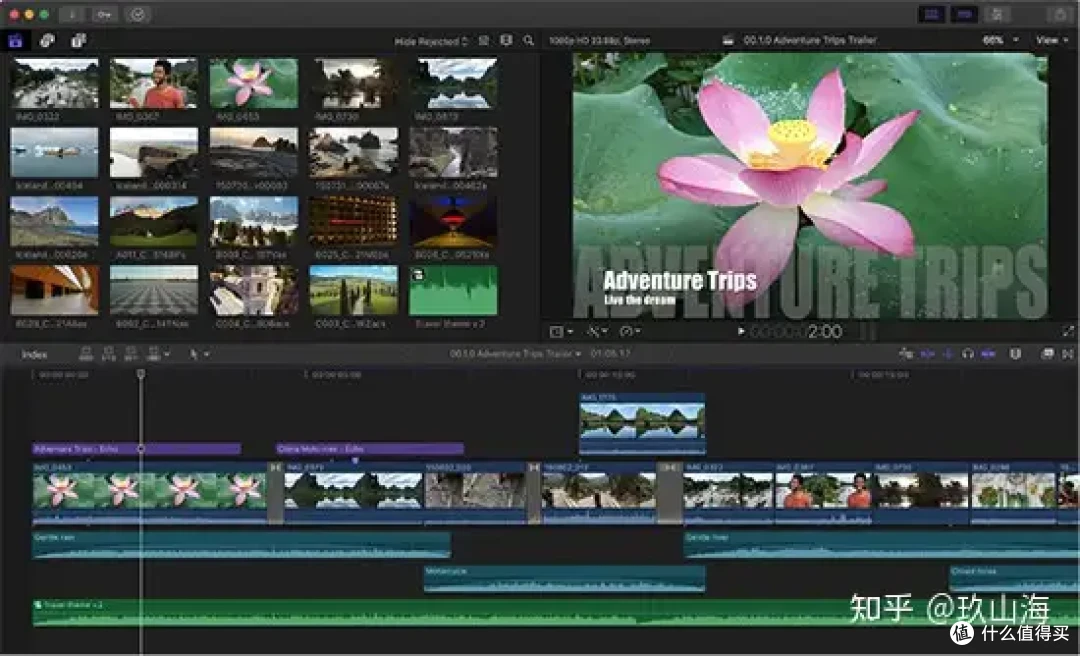Show the Photos and Audio sidebar
Image resolution: width=1080 pixels, height=656 pixels.
(47, 41)
